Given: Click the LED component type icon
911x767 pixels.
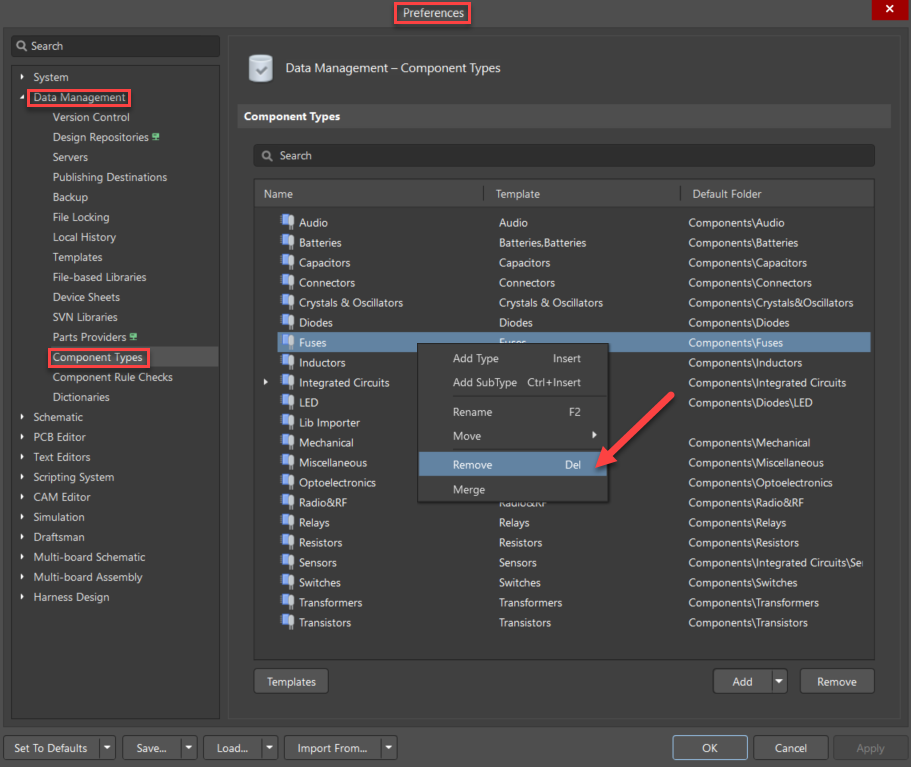Looking at the screenshot, I should (288, 402).
